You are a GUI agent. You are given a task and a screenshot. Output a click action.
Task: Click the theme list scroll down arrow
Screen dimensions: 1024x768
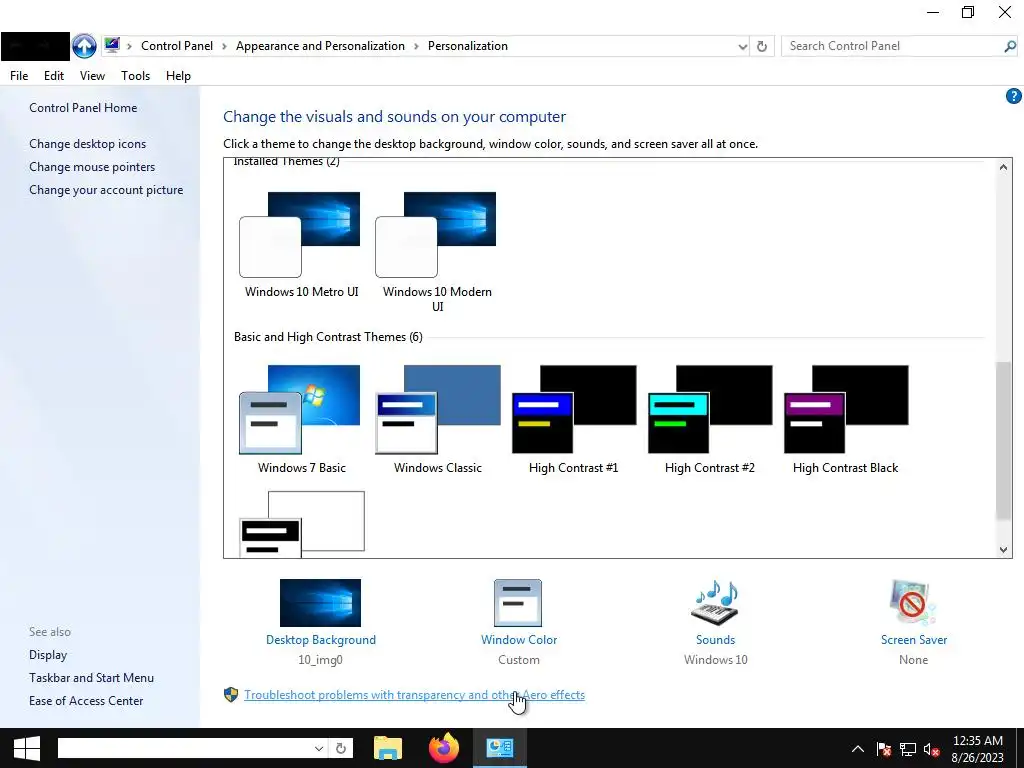click(x=1003, y=550)
